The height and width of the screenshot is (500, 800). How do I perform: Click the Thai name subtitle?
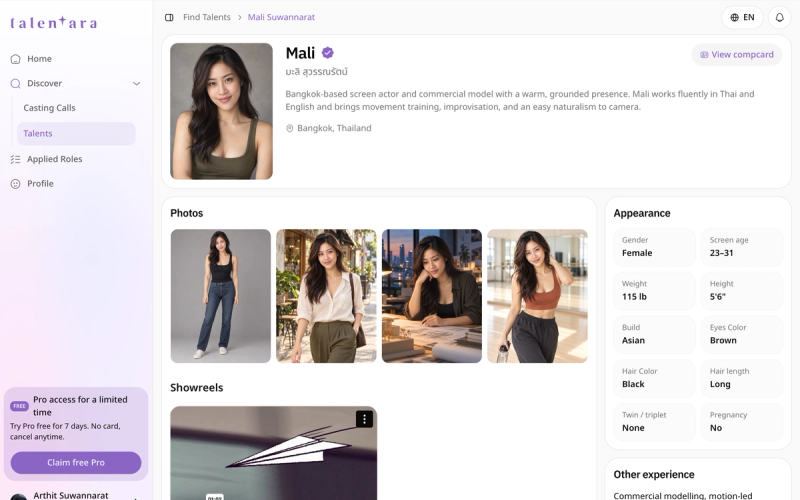pos(316,72)
